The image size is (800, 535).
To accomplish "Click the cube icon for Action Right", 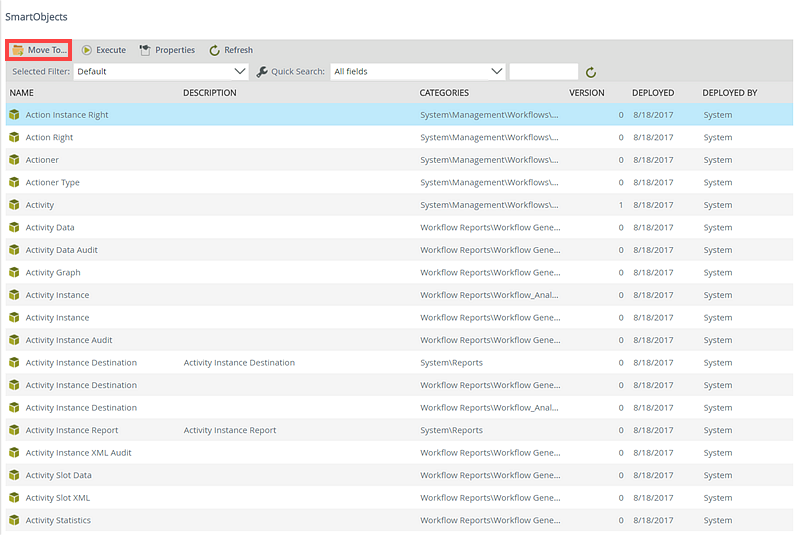I will click(14, 138).
